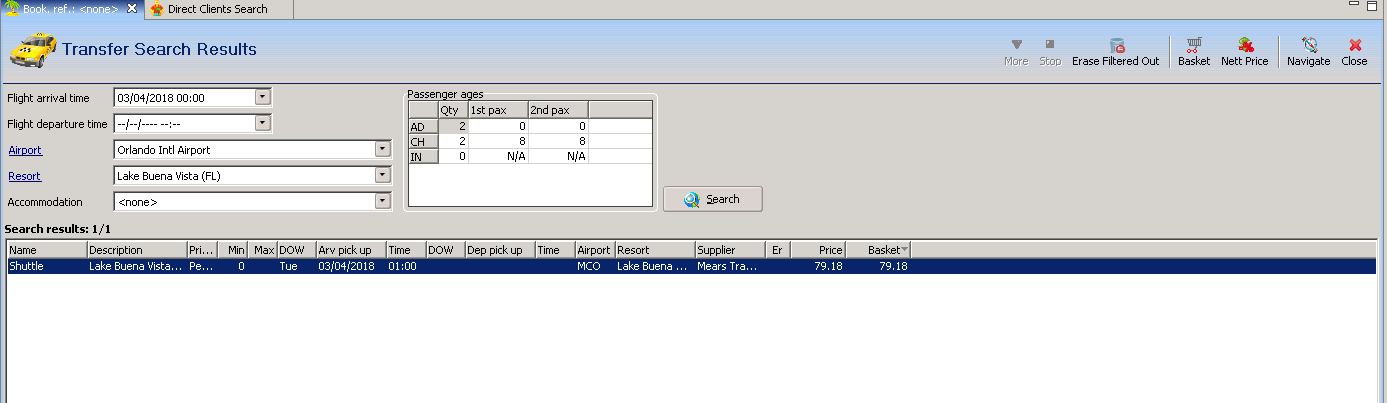The width and height of the screenshot is (1387, 403).
Task: Toggle Nett Price view
Action: (x=1245, y=52)
